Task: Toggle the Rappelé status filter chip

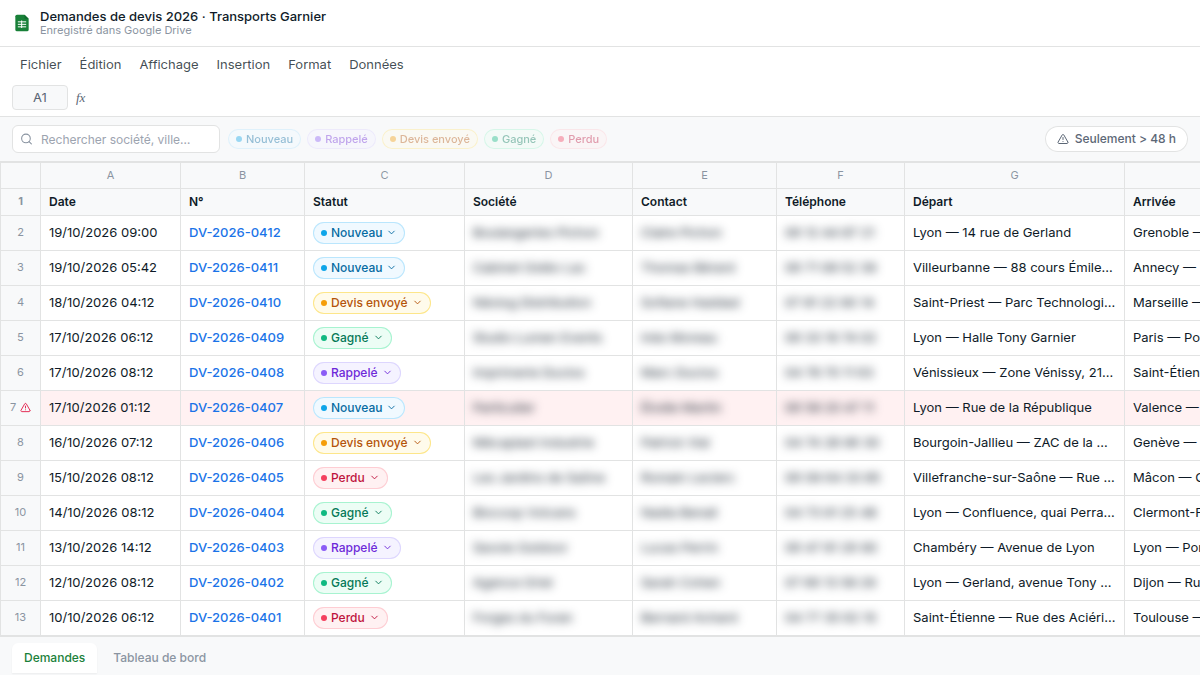Action: (x=341, y=140)
